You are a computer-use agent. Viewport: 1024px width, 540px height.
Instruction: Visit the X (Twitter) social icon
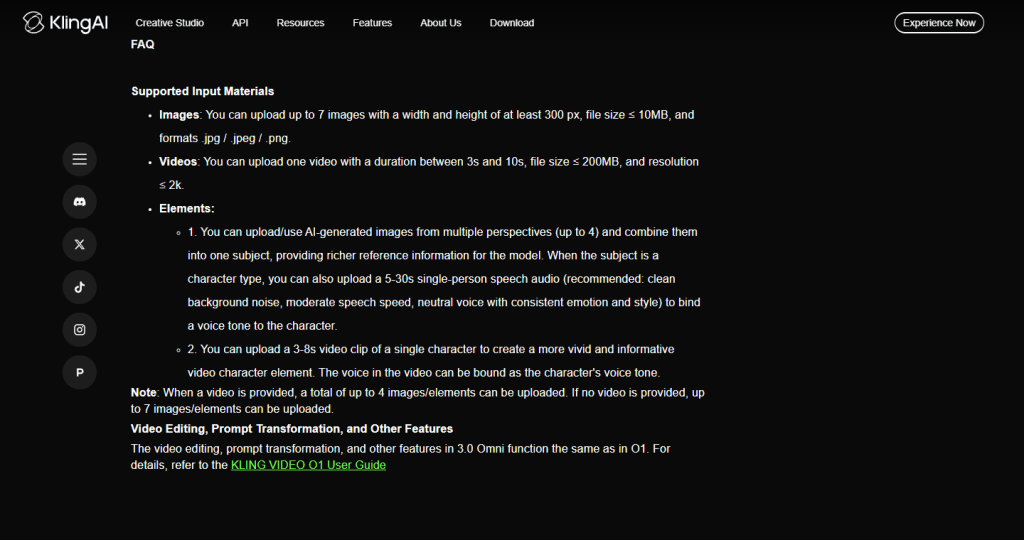(x=80, y=244)
